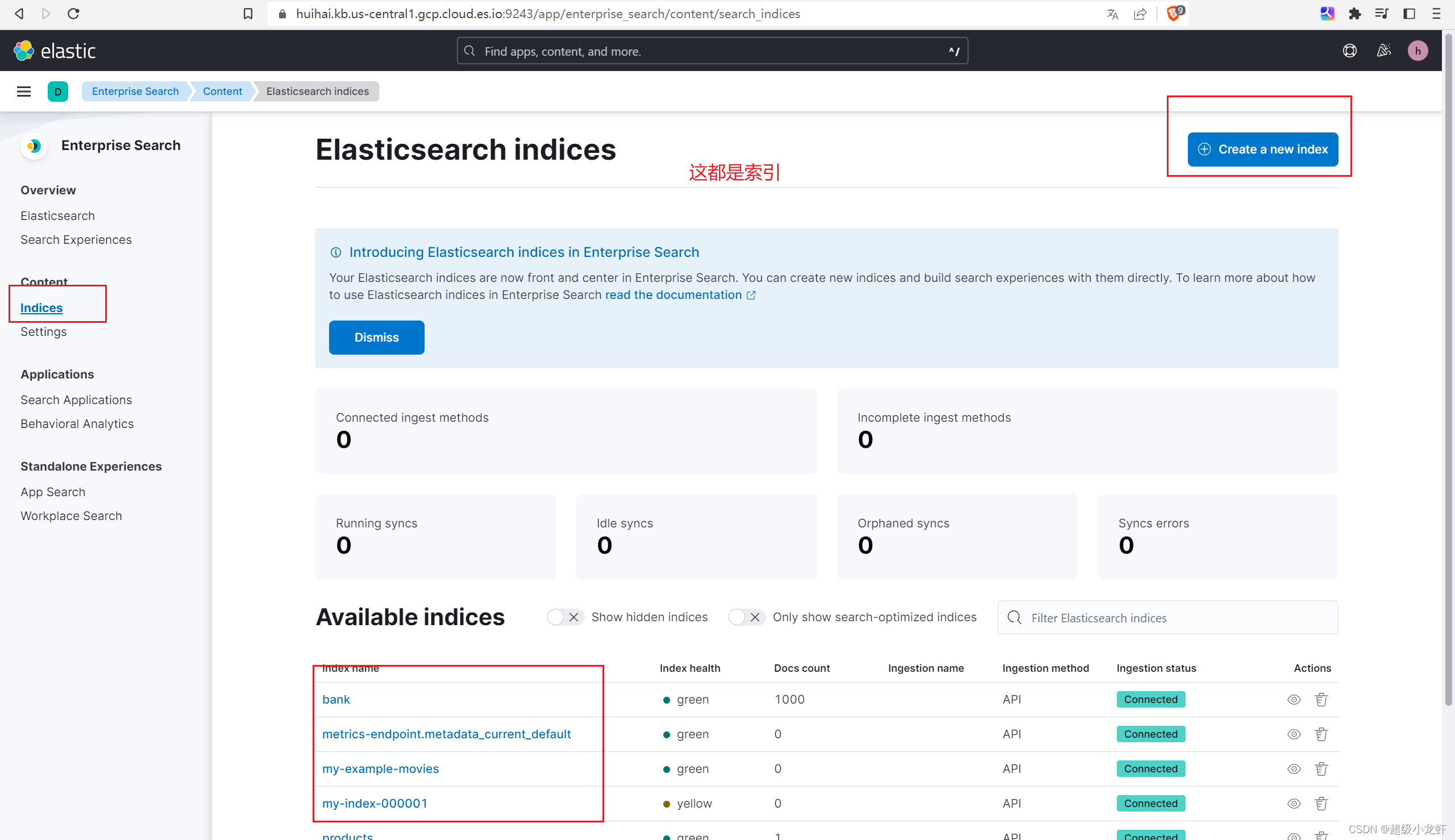Open read the documentation link
The image size is (1455, 840).
click(x=680, y=294)
